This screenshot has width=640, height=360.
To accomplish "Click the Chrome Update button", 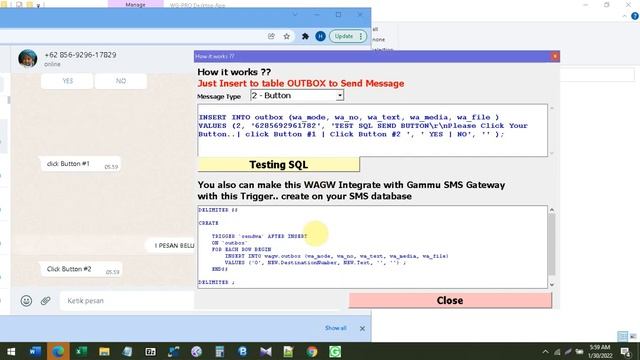I will coord(344,36).
